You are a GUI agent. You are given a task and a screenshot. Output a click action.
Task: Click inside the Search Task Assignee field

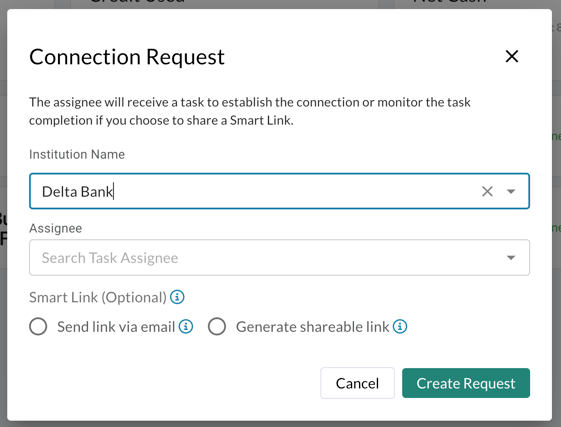tap(265, 258)
